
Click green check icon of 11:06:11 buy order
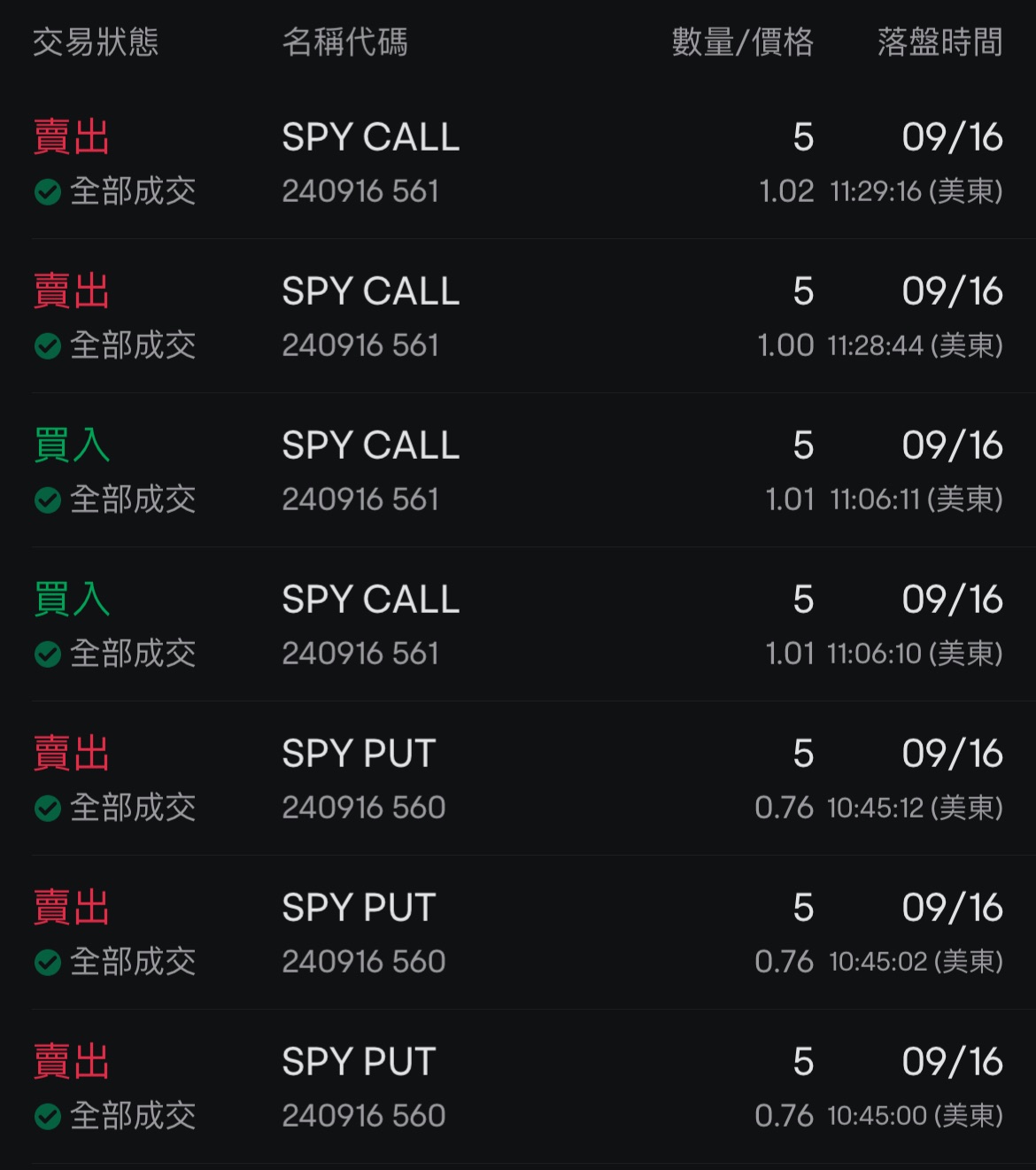(48, 500)
